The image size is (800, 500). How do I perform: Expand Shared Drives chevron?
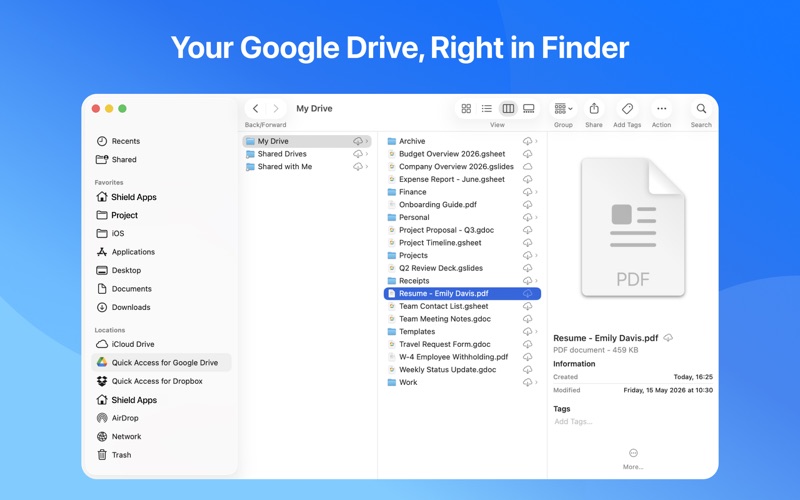[x=367, y=154]
